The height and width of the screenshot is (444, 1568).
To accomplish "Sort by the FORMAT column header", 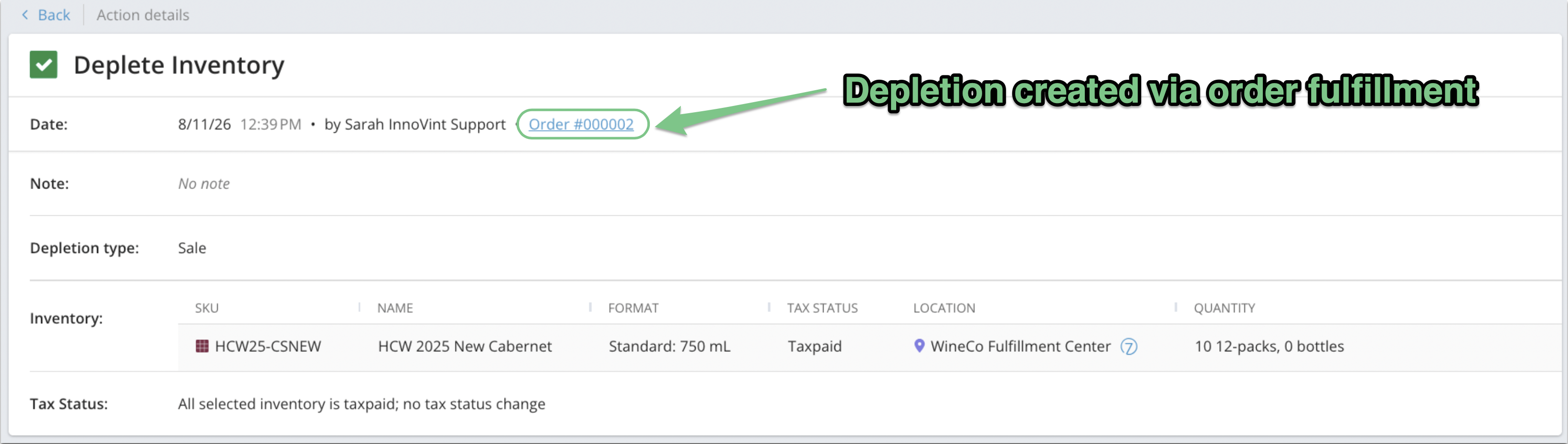I will click(633, 308).
